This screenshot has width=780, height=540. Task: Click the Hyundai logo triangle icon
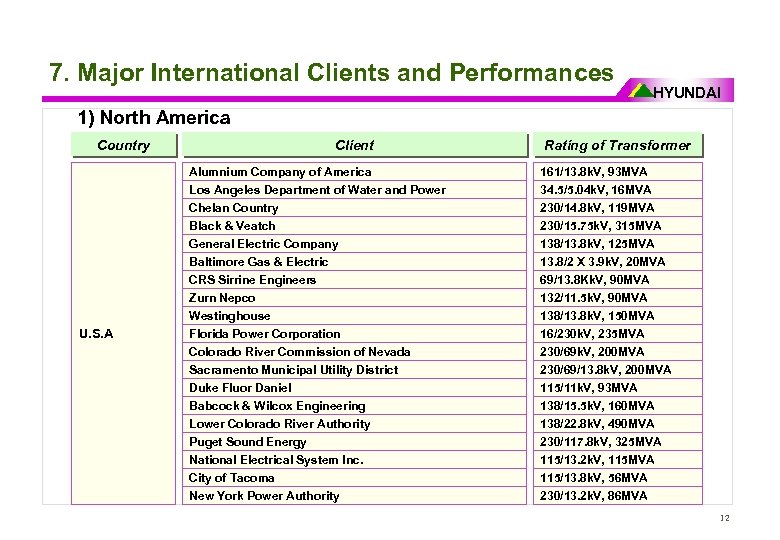640,91
